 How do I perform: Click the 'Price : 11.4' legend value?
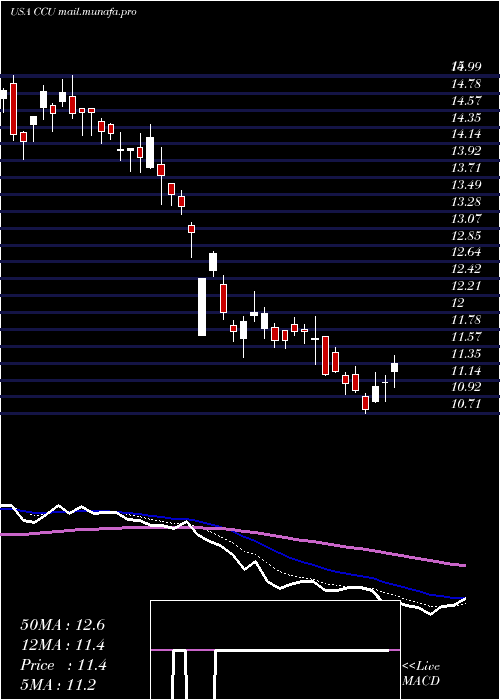coord(63,665)
